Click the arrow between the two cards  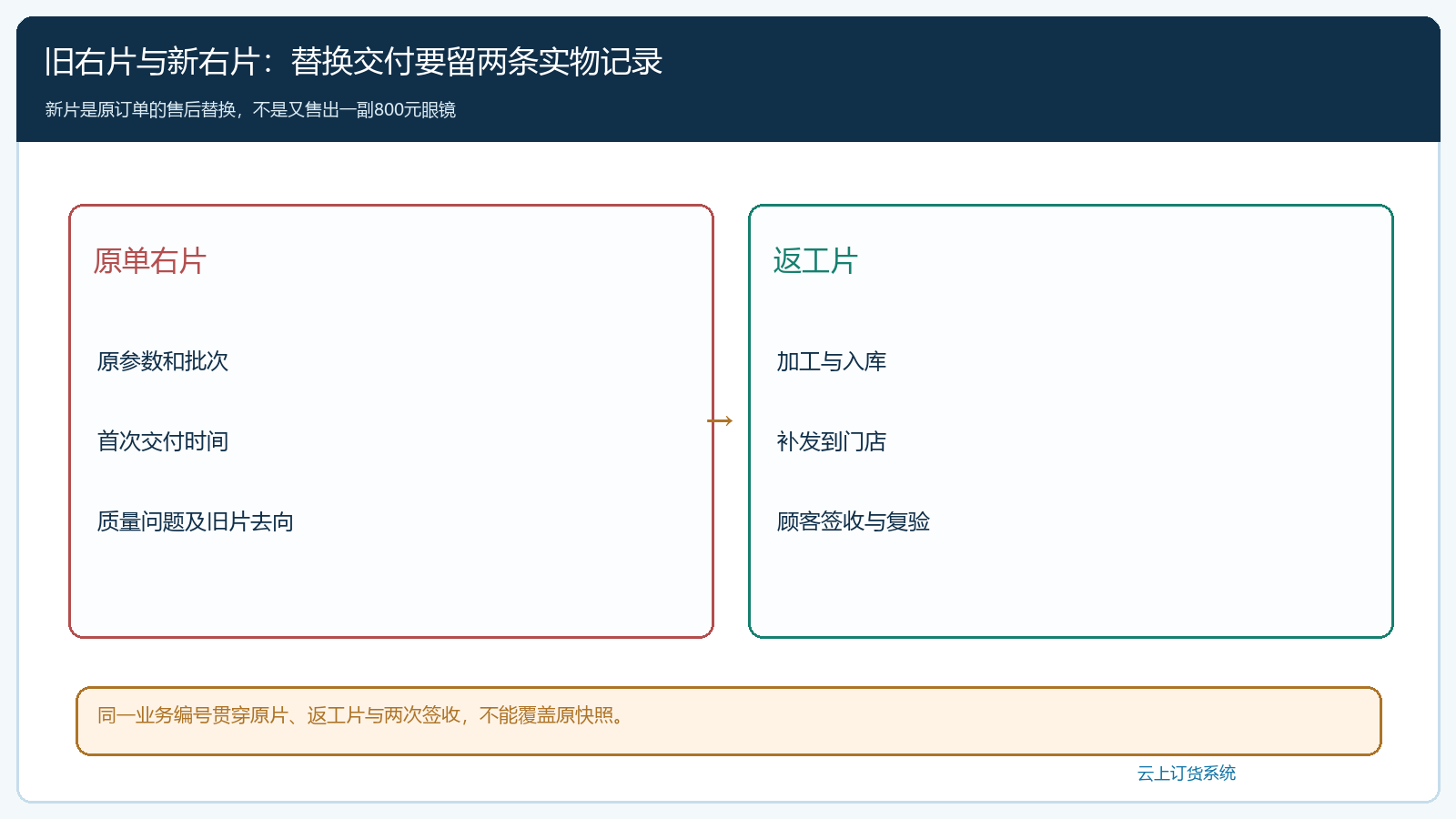tap(720, 420)
